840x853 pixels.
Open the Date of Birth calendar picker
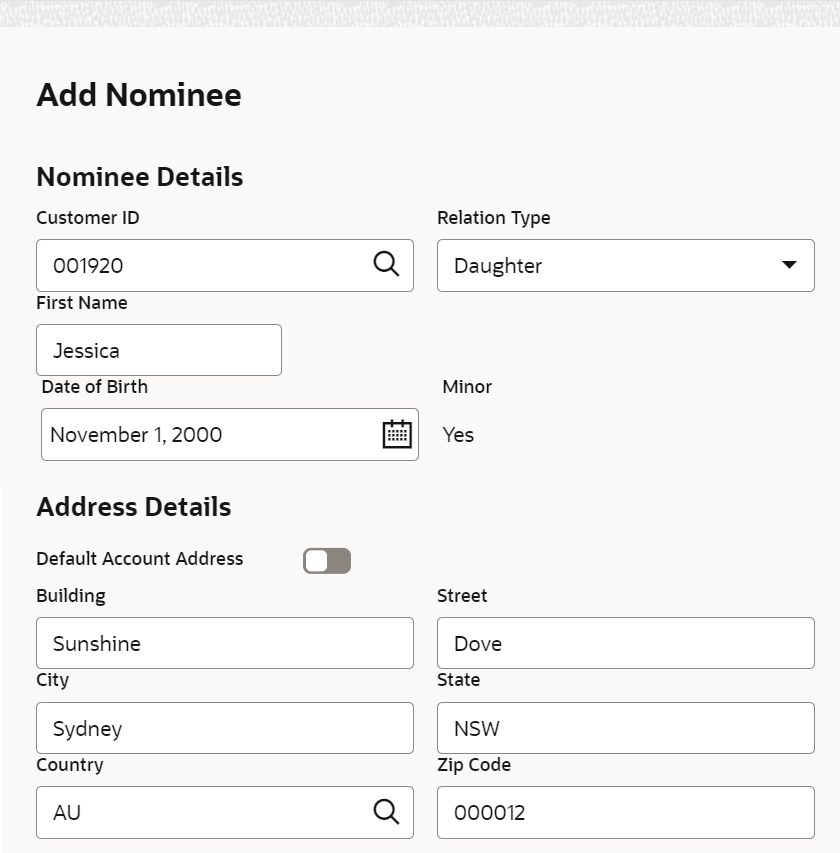[397, 434]
